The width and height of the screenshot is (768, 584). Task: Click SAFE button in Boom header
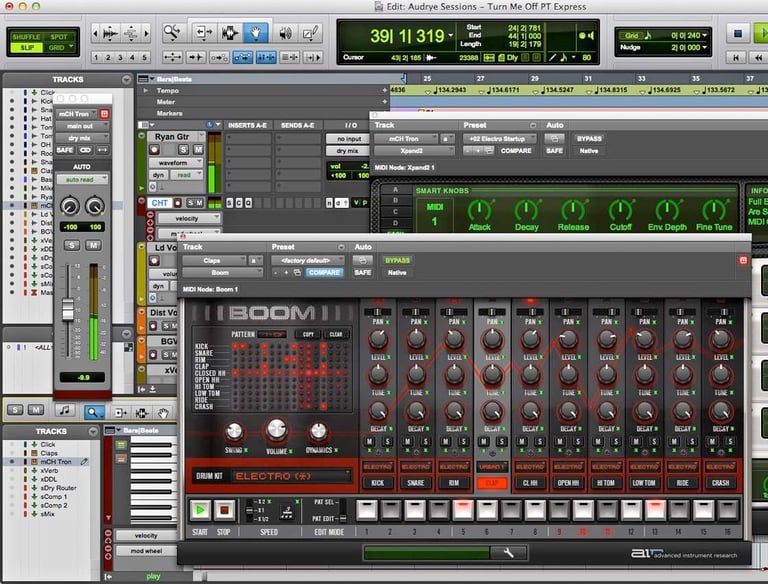click(x=362, y=272)
